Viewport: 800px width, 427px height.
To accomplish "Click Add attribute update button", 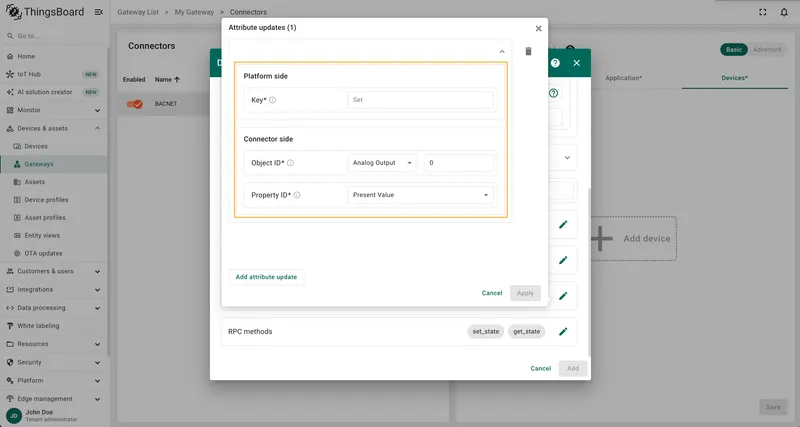I will pos(266,277).
